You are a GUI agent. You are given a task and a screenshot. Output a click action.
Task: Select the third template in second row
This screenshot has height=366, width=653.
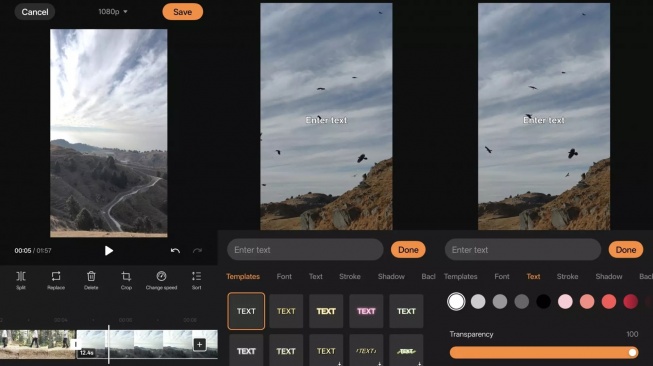pyautogui.click(x=326, y=351)
